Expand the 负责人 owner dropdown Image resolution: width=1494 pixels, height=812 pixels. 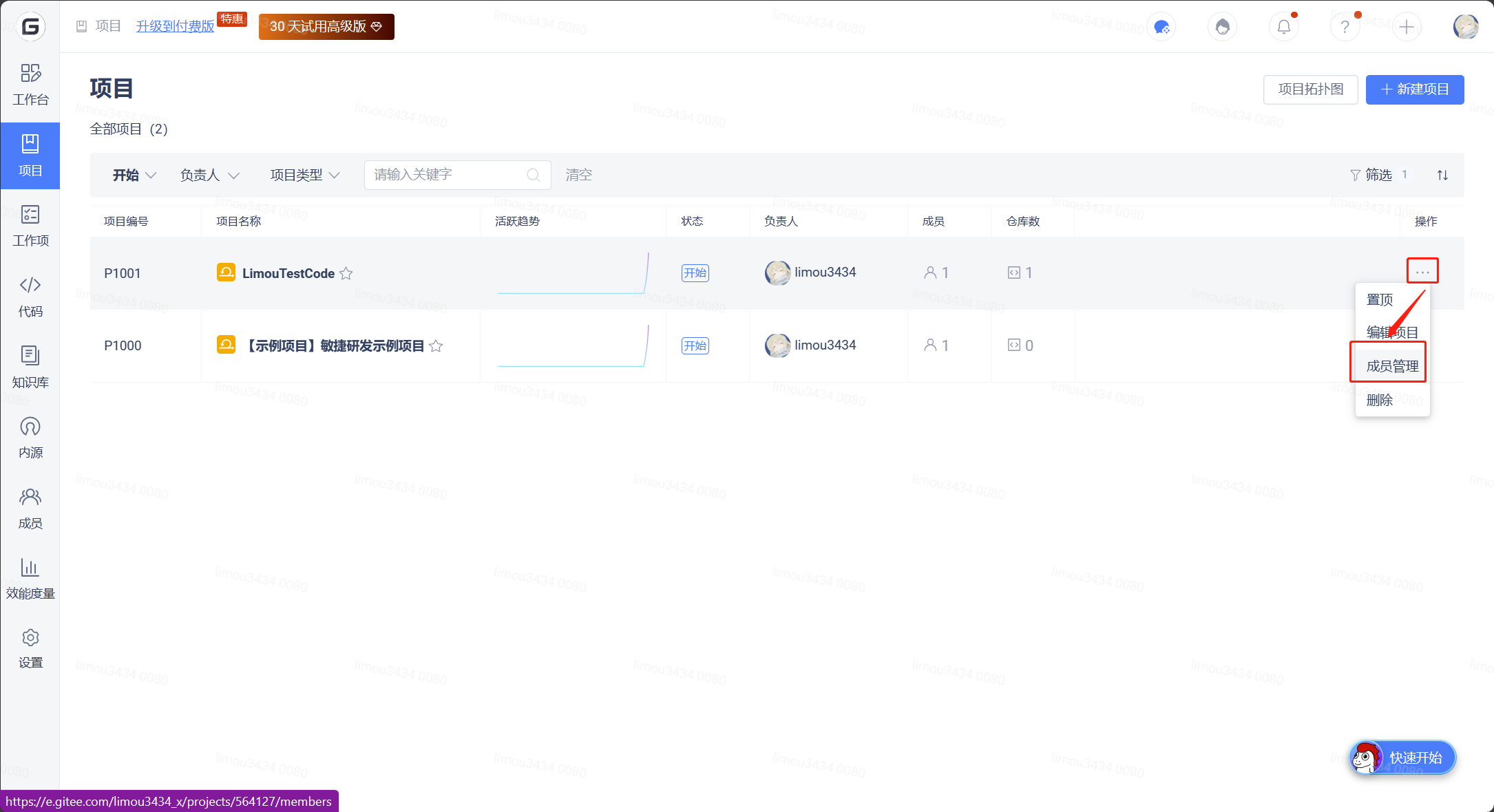[x=209, y=175]
